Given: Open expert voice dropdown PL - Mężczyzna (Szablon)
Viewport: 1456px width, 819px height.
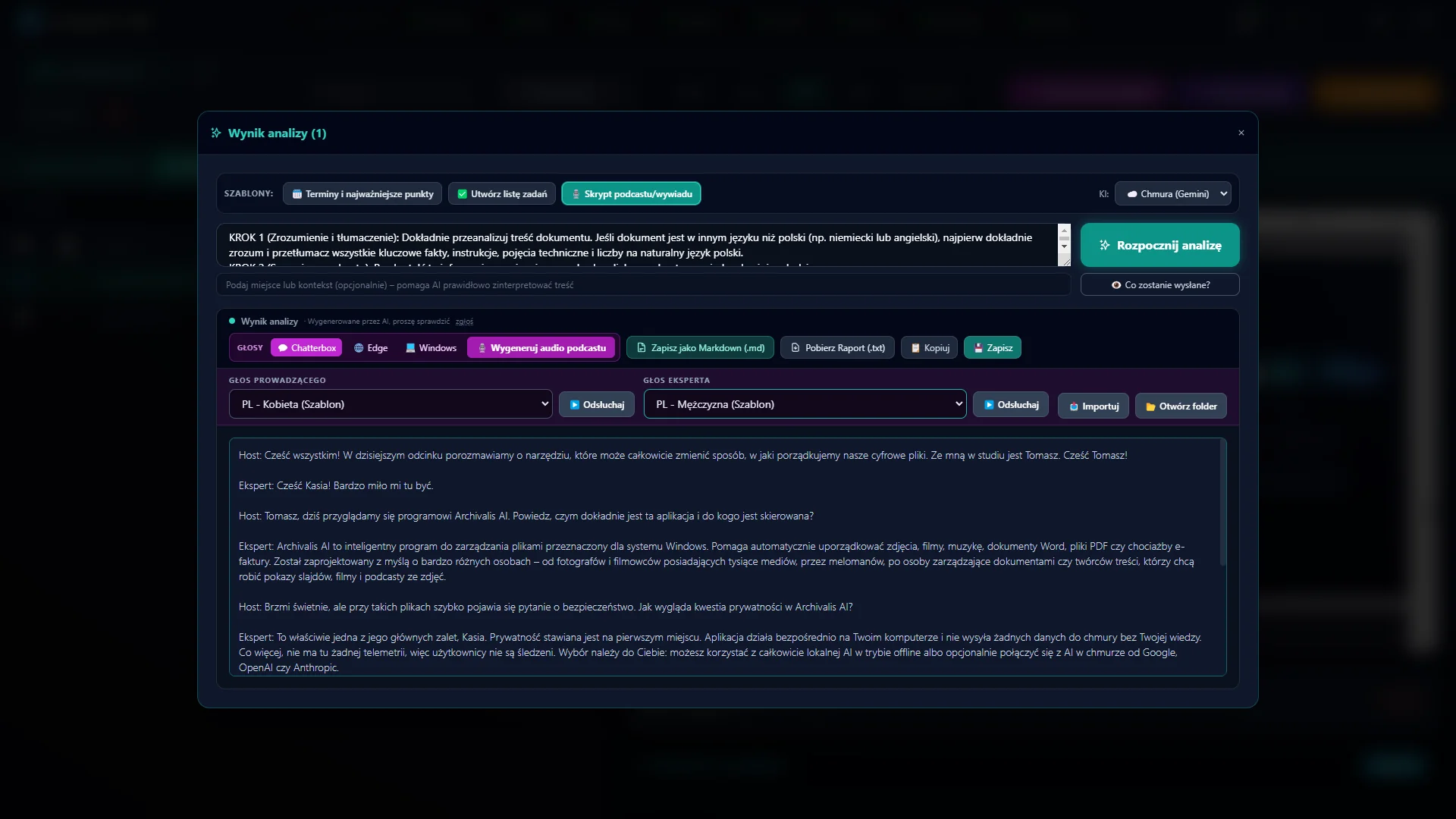Looking at the screenshot, I should 805,404.
